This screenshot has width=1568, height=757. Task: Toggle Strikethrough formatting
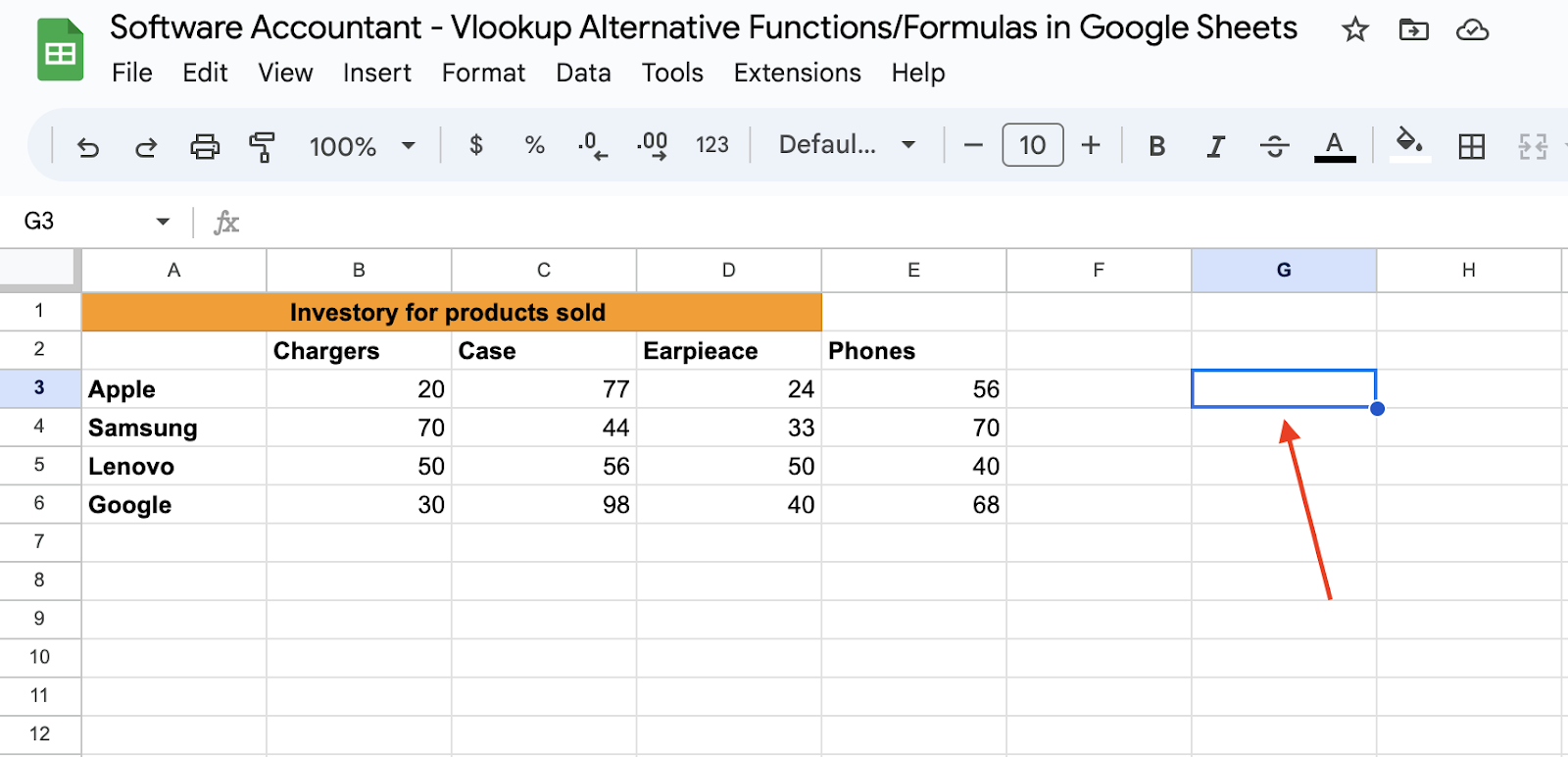click(x=1274, y=147)
